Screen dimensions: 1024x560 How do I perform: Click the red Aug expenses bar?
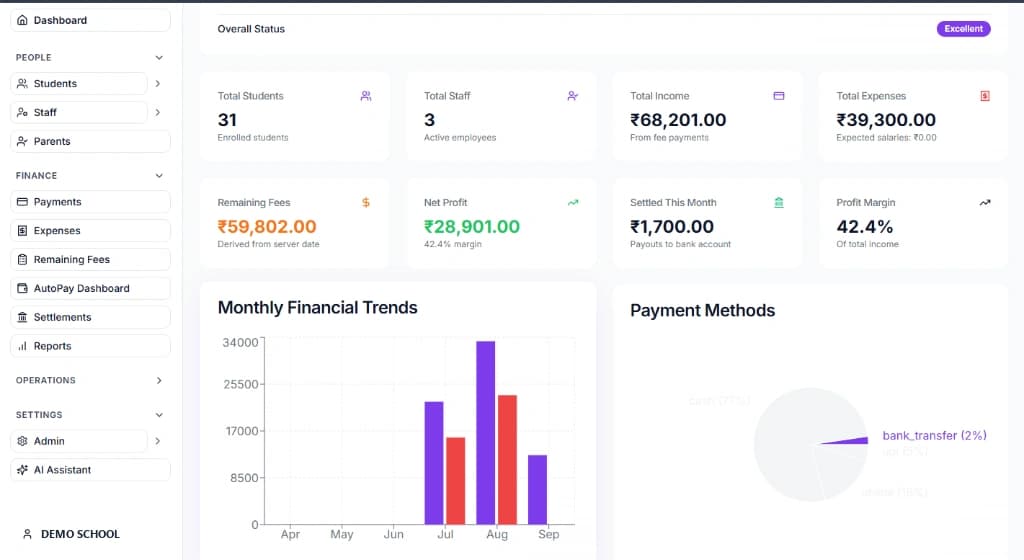[x=507, y=459]
